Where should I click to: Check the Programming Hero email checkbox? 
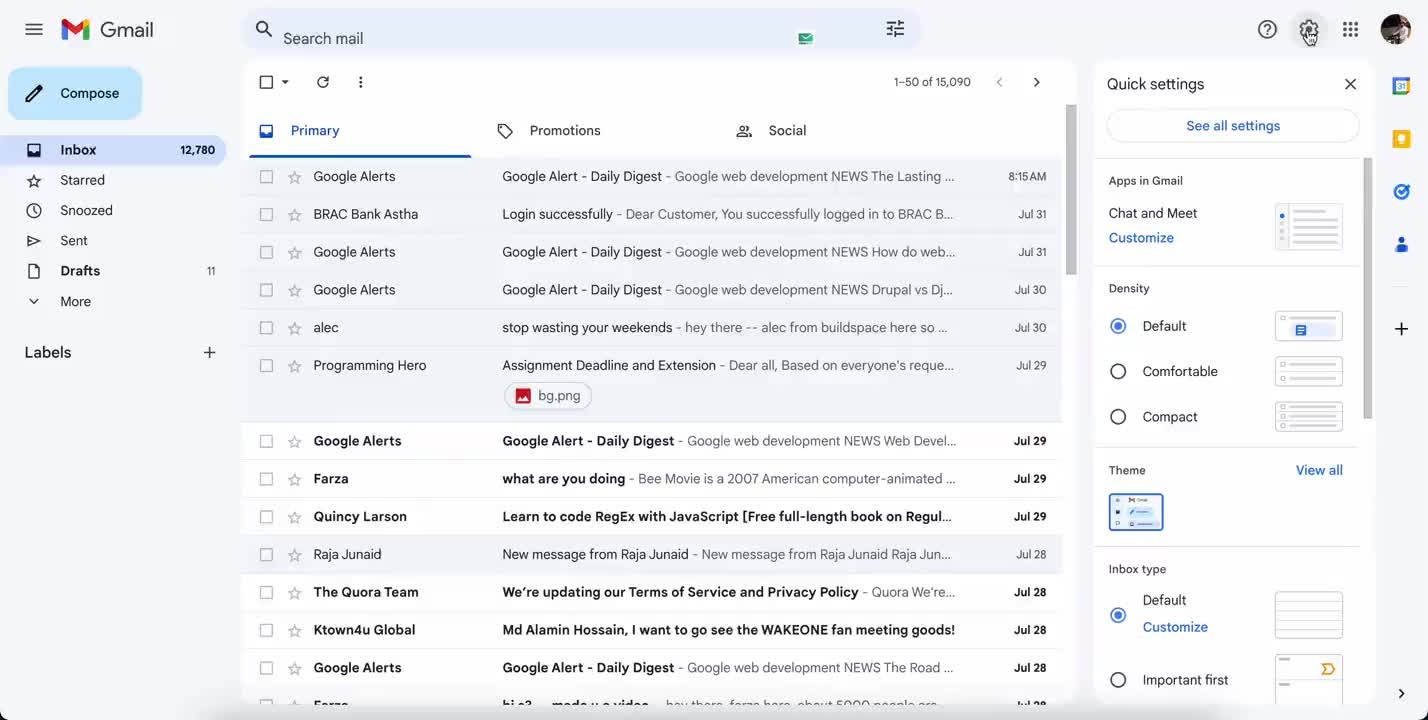(266, 366)
